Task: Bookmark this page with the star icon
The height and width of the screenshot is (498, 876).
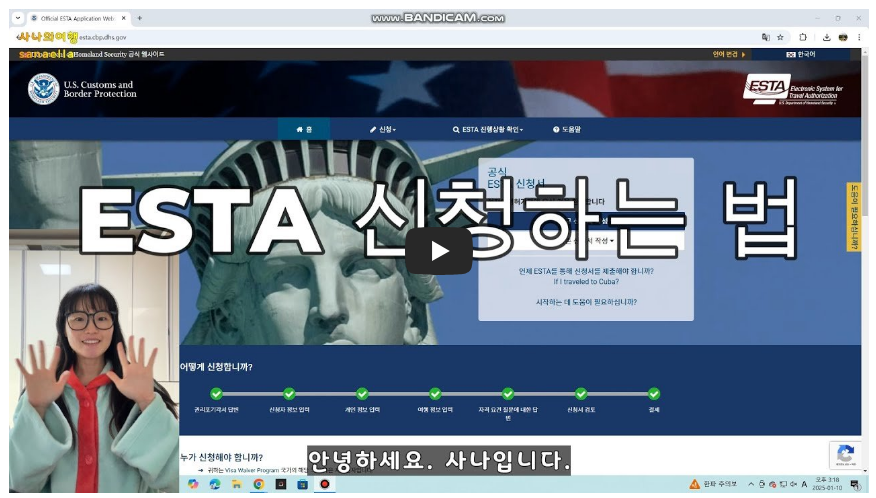Action: click(x=780, y=37)
